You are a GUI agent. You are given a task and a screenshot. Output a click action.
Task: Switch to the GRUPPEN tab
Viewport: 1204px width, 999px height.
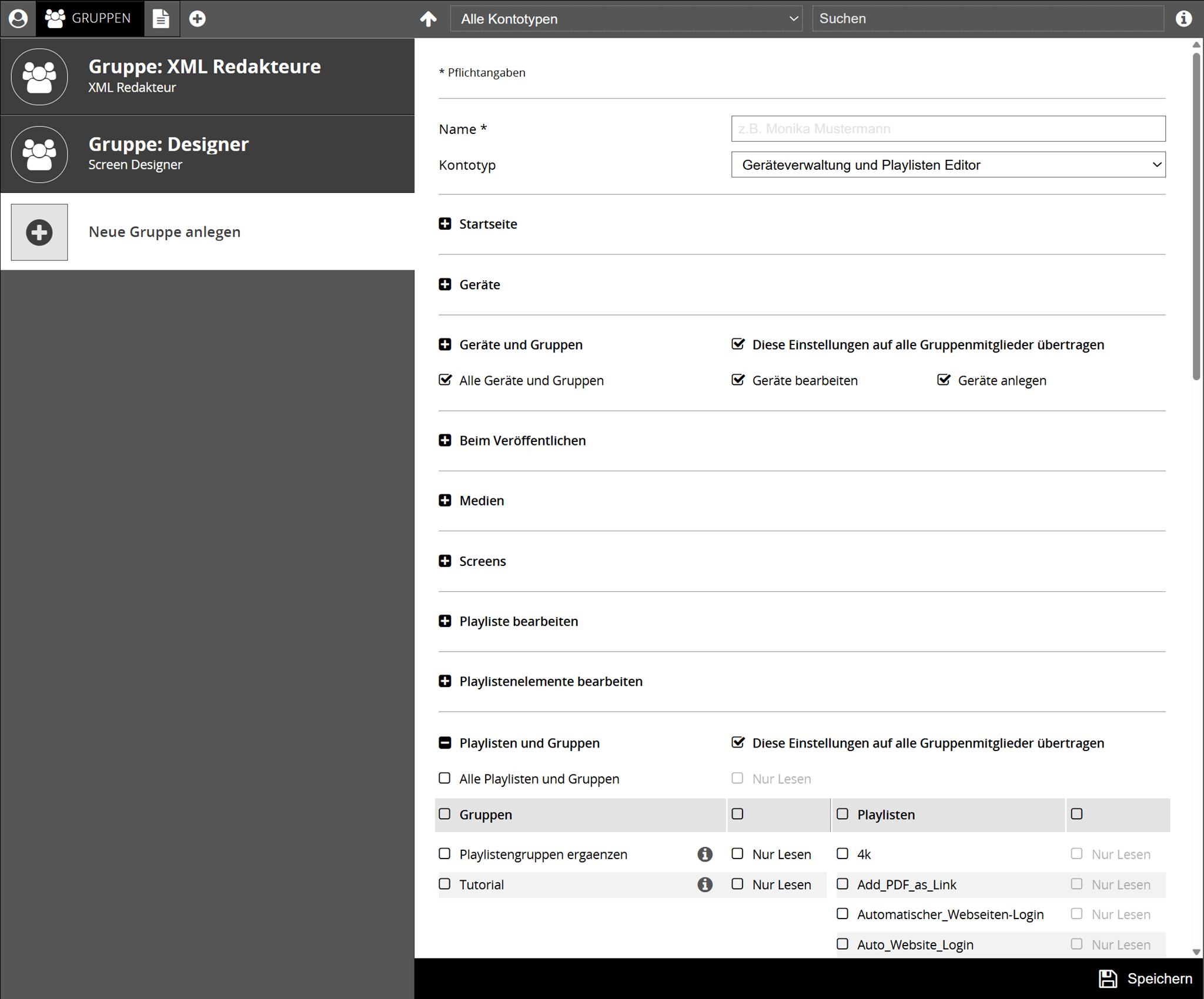pos(89,19)
